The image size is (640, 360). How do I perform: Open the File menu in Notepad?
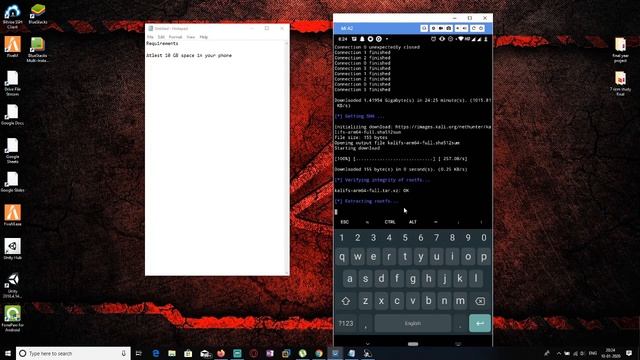point(150,37)
